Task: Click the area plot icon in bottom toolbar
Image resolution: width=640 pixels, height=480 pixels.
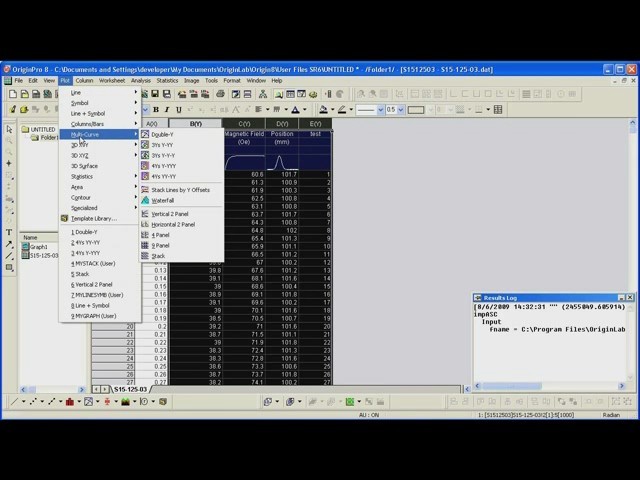Action: pyautogui.click(x=125, y=402)
